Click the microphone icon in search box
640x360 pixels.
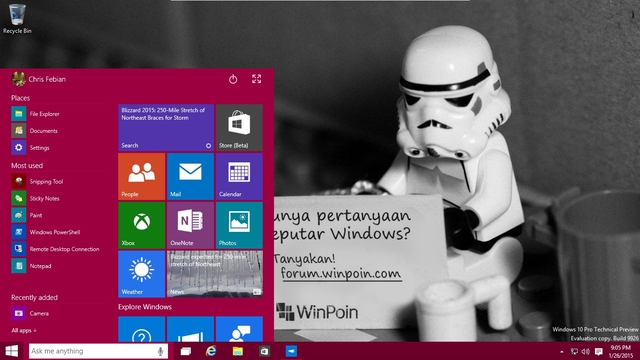pyautogui.click(x=160, y=351)
